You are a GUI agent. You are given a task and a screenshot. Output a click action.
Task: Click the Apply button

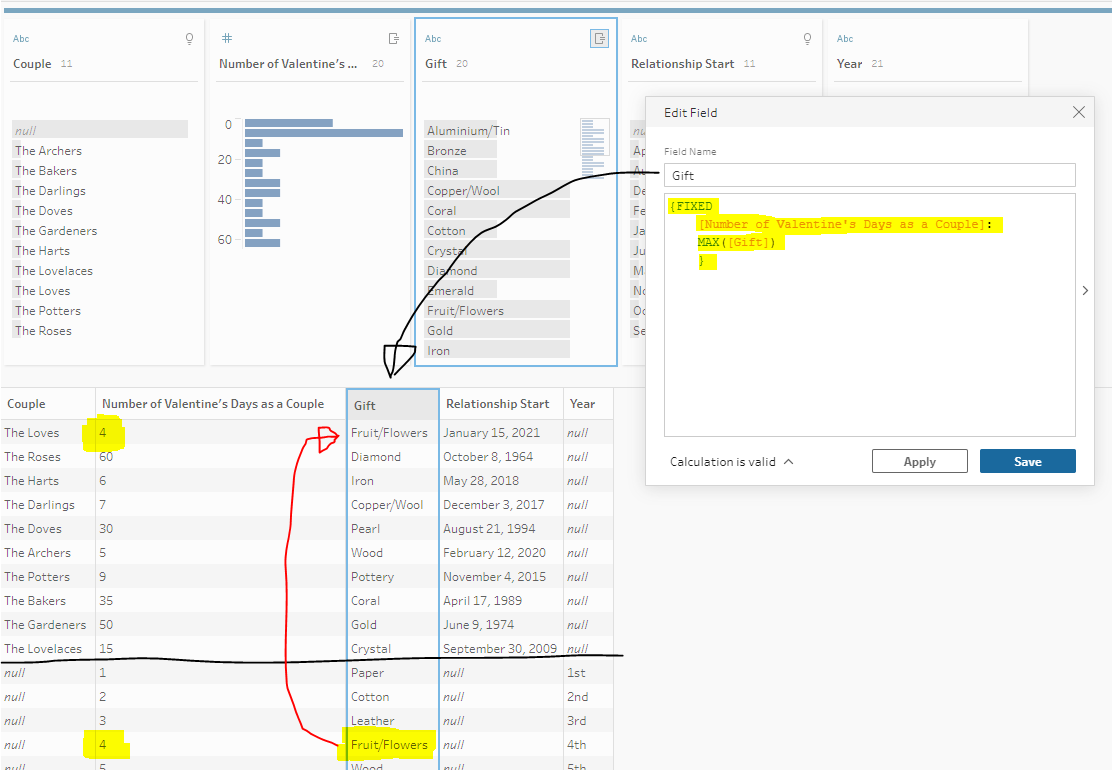click(x=919, y=461)
